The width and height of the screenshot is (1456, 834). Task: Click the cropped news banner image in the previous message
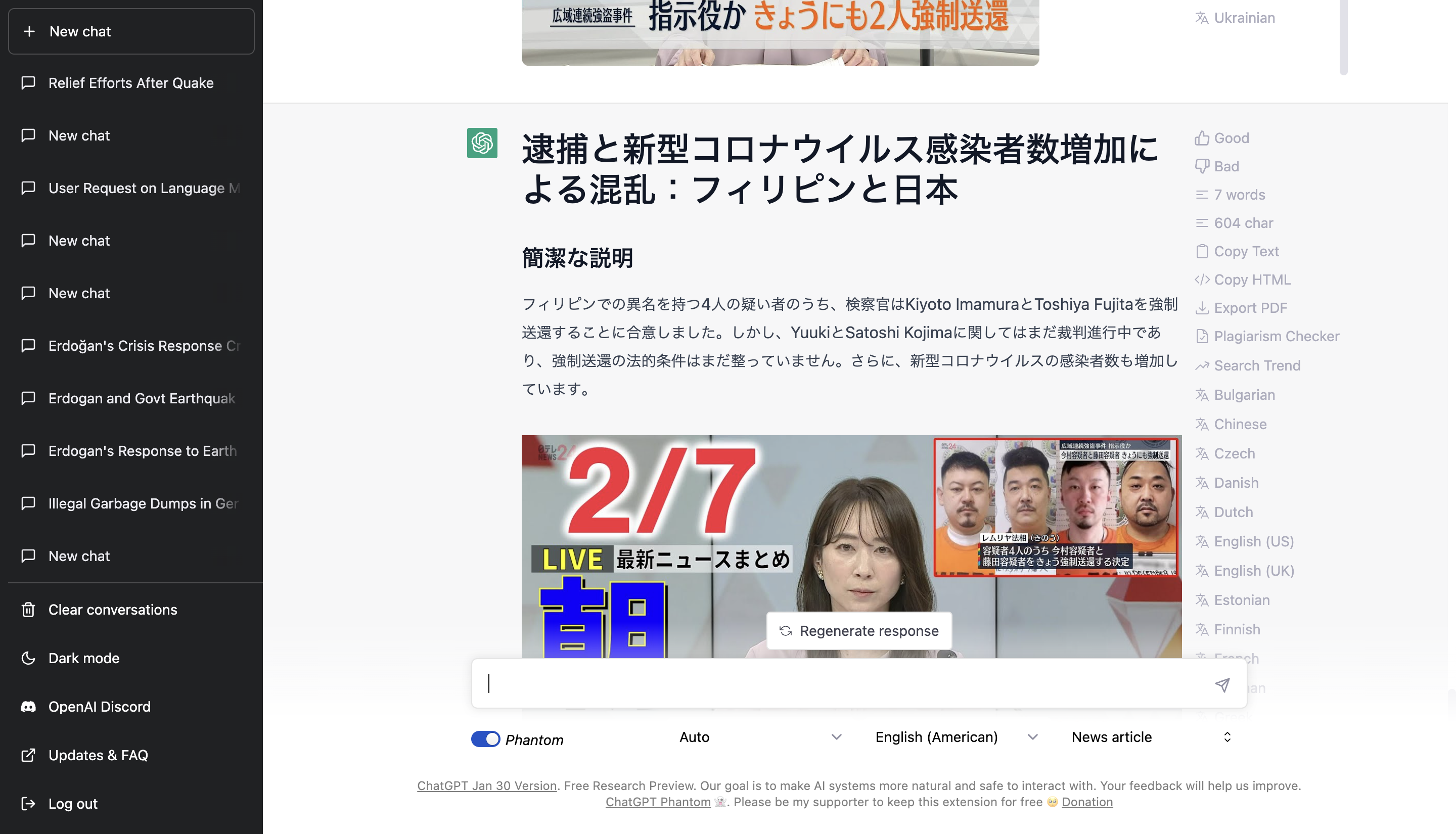click(x=780, y=33)
